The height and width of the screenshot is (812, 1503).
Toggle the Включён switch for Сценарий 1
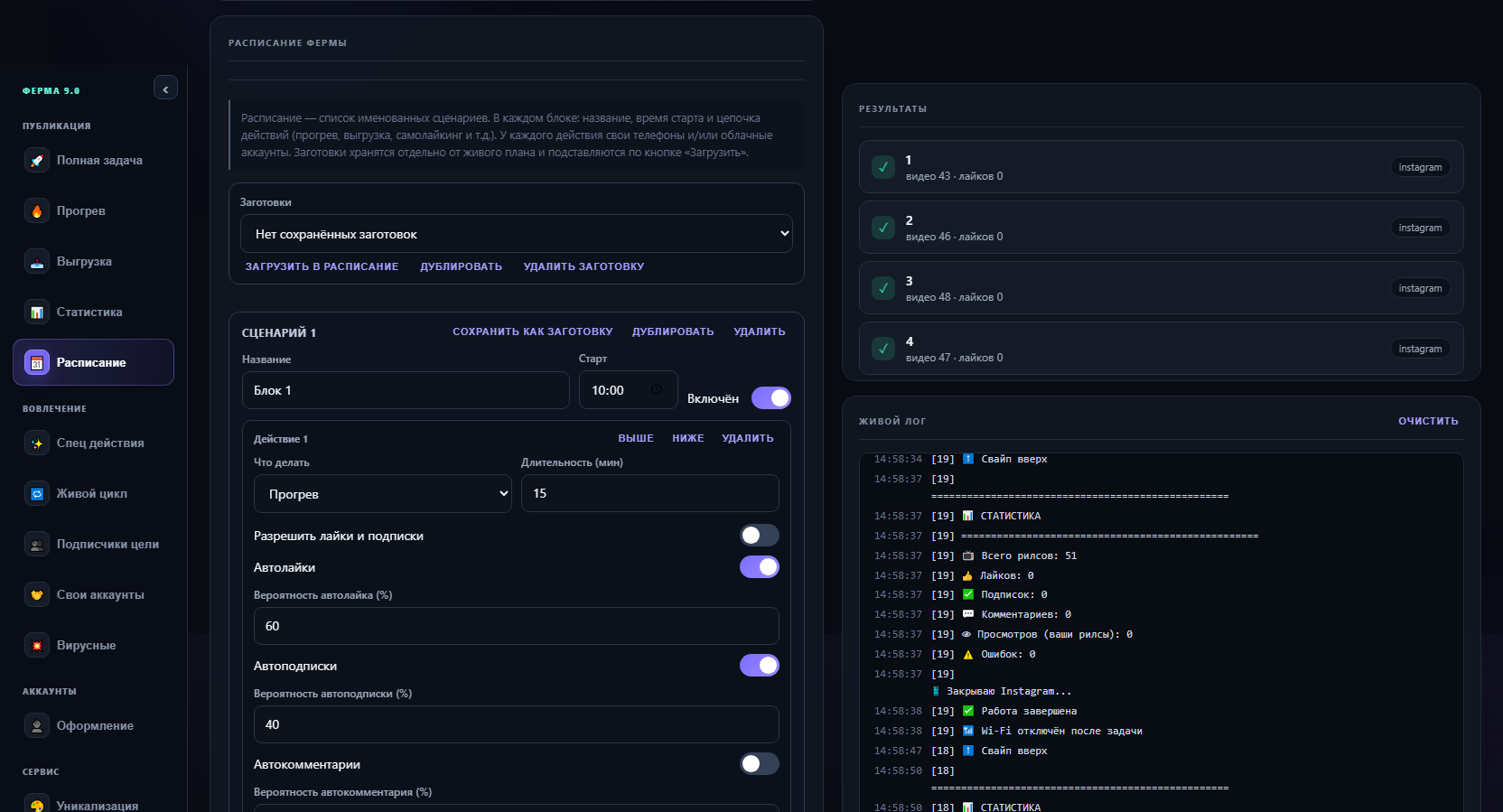(771, 398)
